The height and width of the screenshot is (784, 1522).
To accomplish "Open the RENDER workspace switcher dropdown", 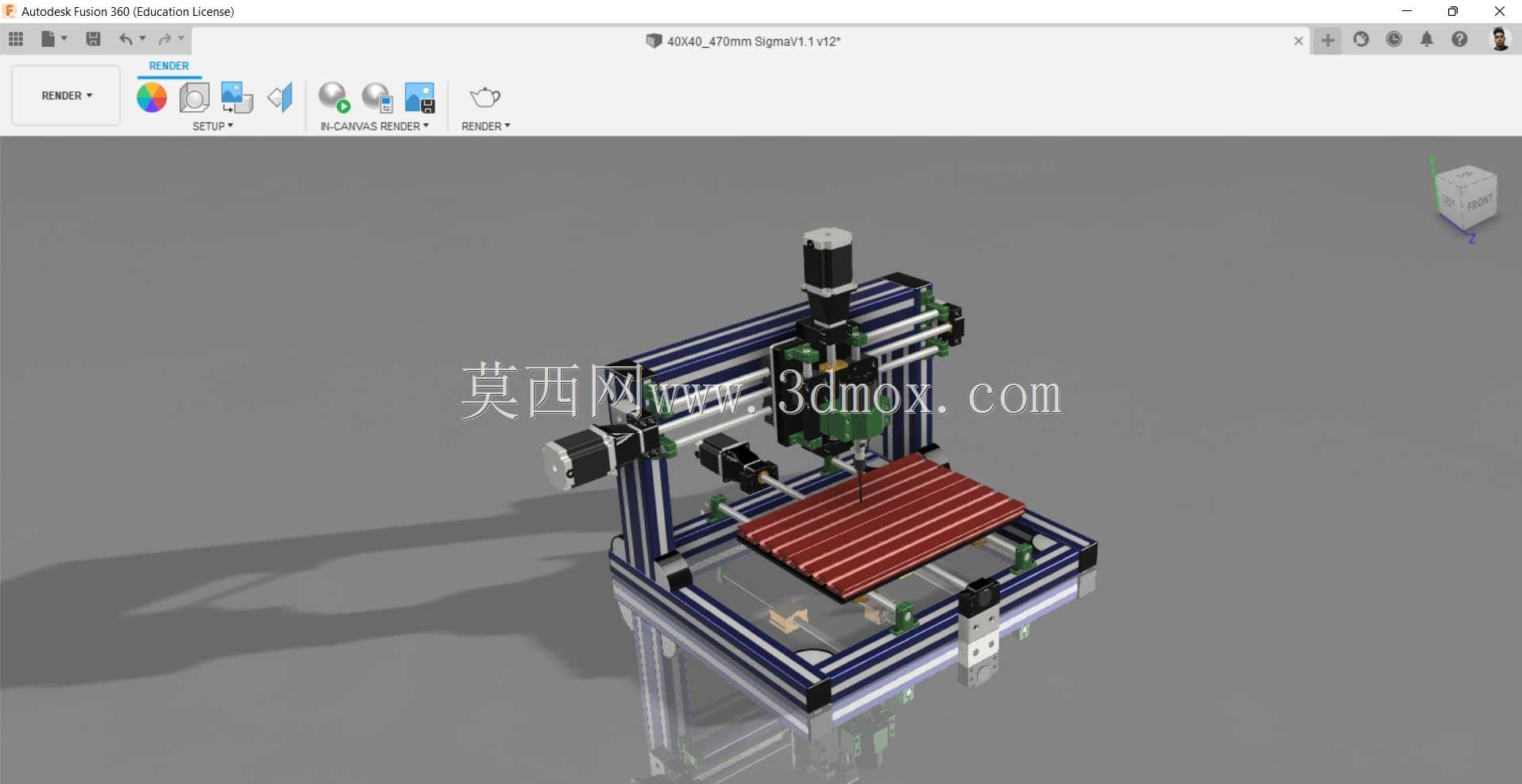I will pos(67,95).
